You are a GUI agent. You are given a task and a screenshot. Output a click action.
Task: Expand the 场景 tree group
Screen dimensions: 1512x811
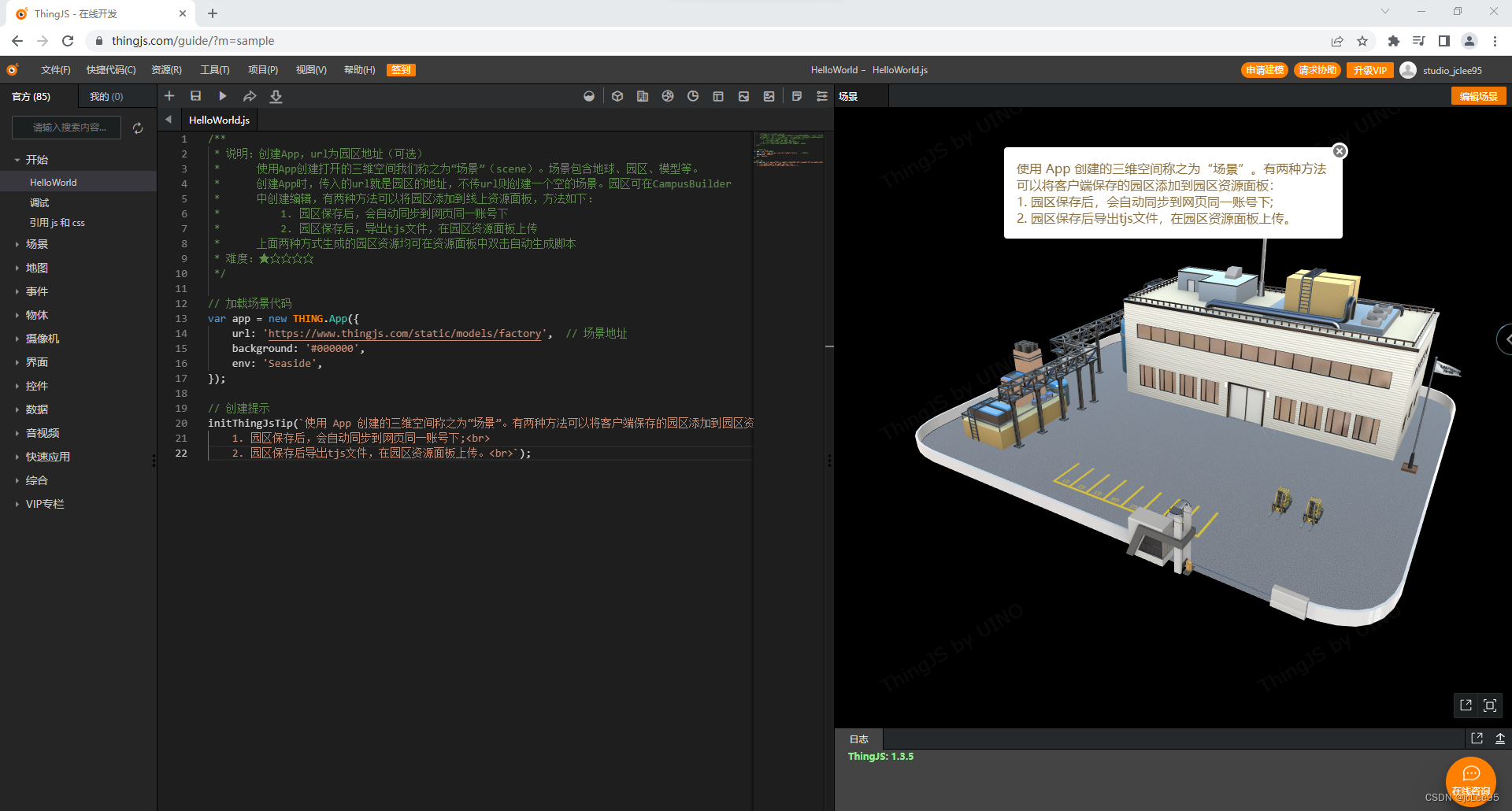click(x=17, y=245)
